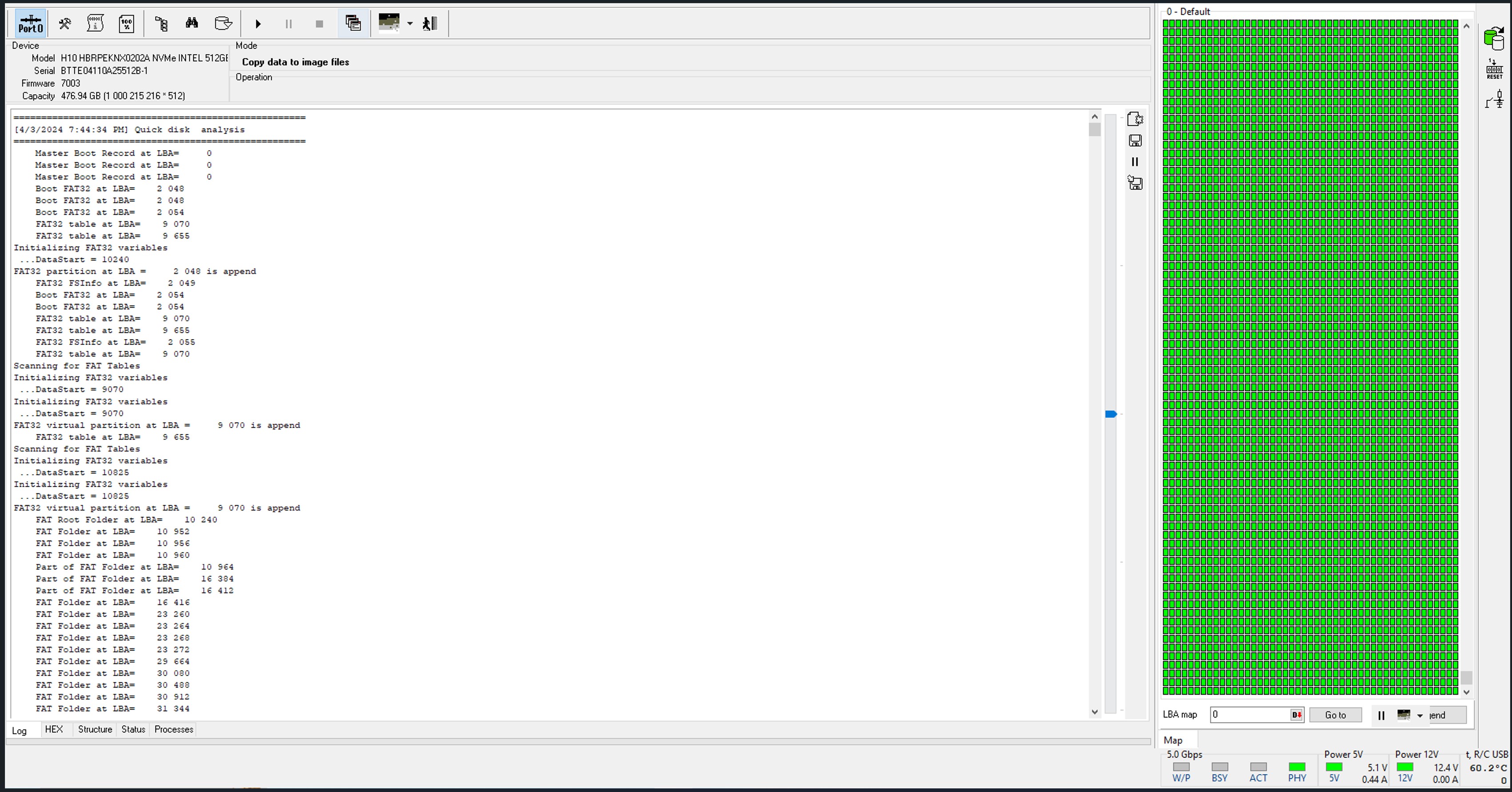
Task: Click the map image icon beside Go to
Action: (x=1404, y=715)
